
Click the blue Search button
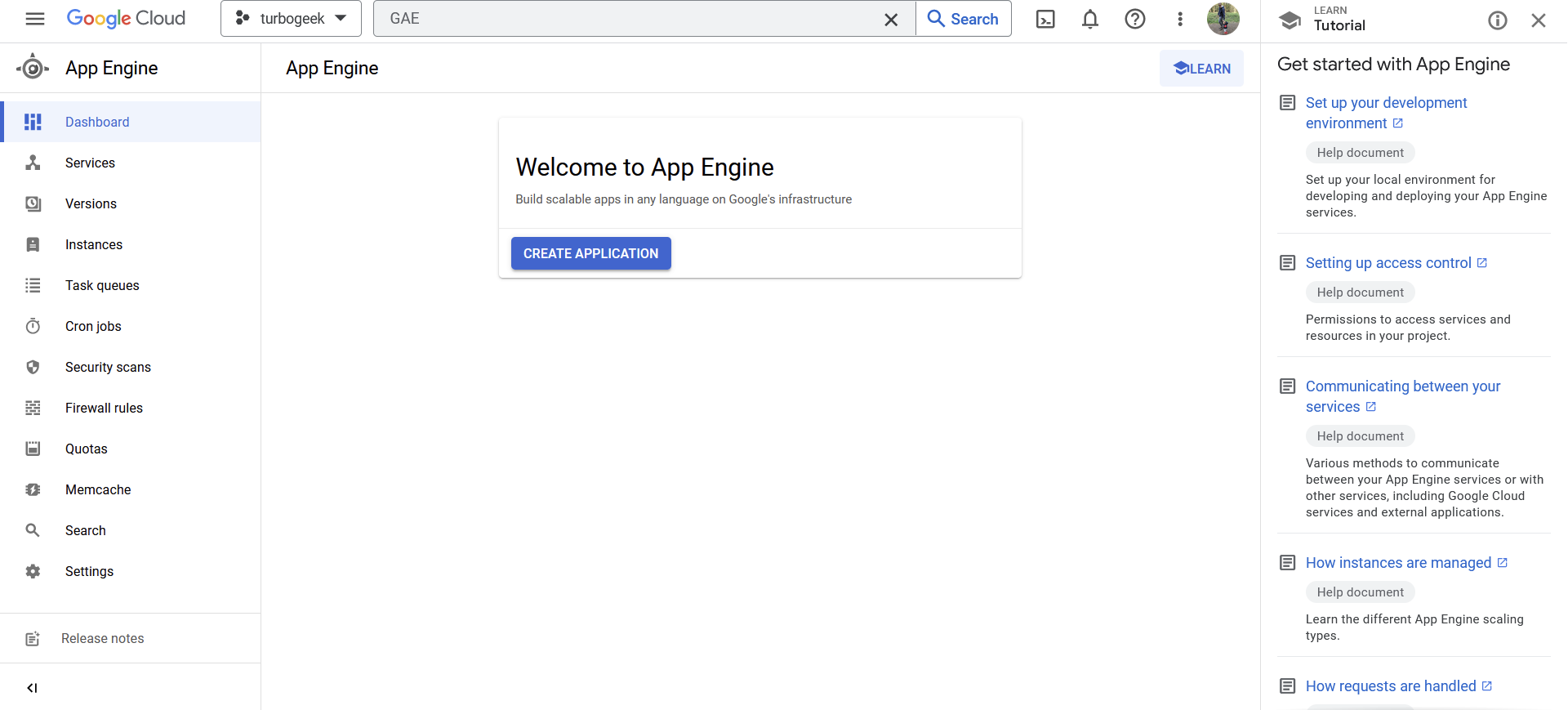[964, 19]
